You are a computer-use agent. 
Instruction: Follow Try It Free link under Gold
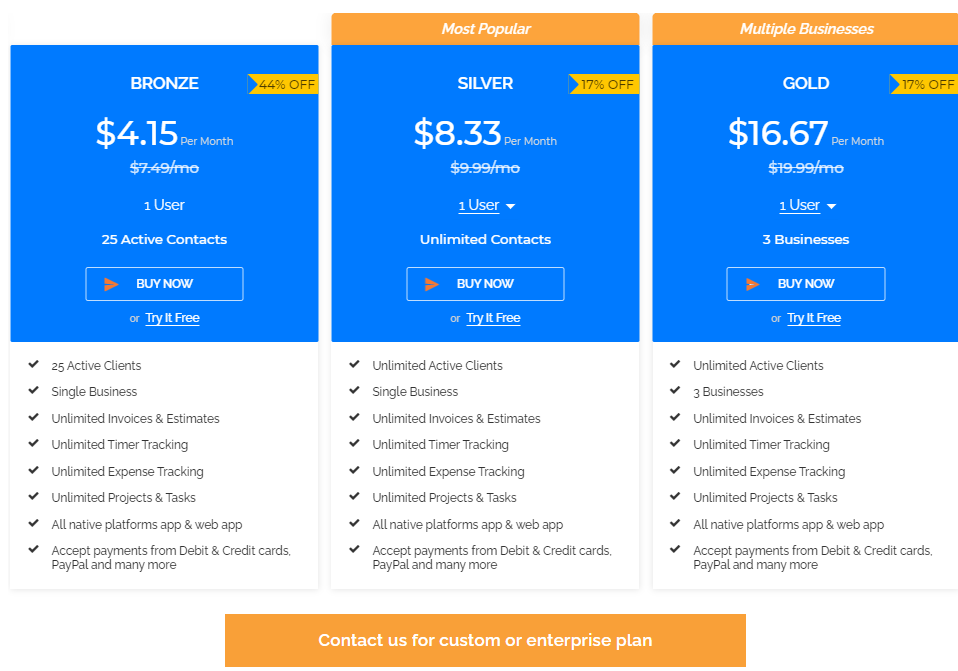point(814,318)
